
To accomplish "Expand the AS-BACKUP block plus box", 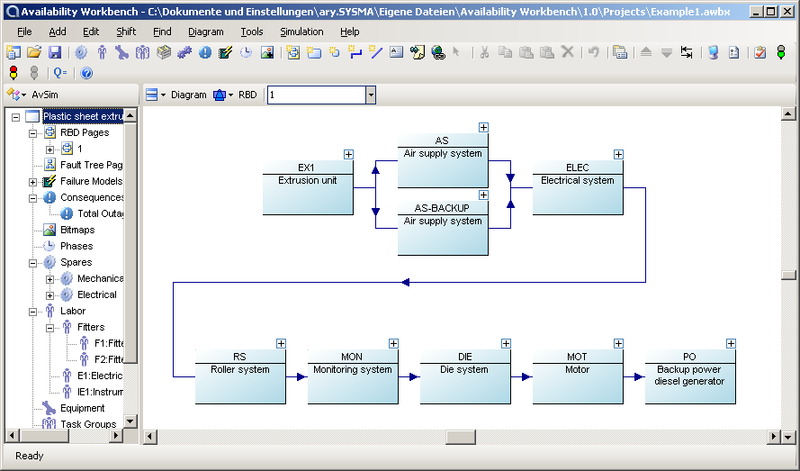I will 484,195.
